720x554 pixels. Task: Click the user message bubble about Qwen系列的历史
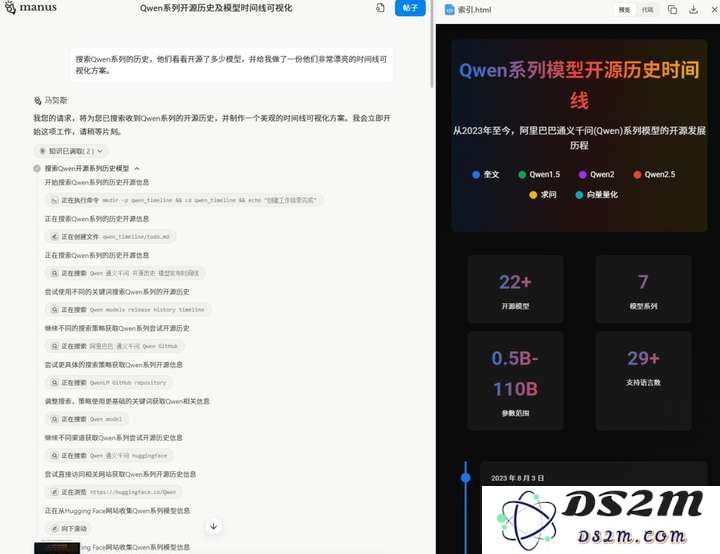click(x=231, y=65)
